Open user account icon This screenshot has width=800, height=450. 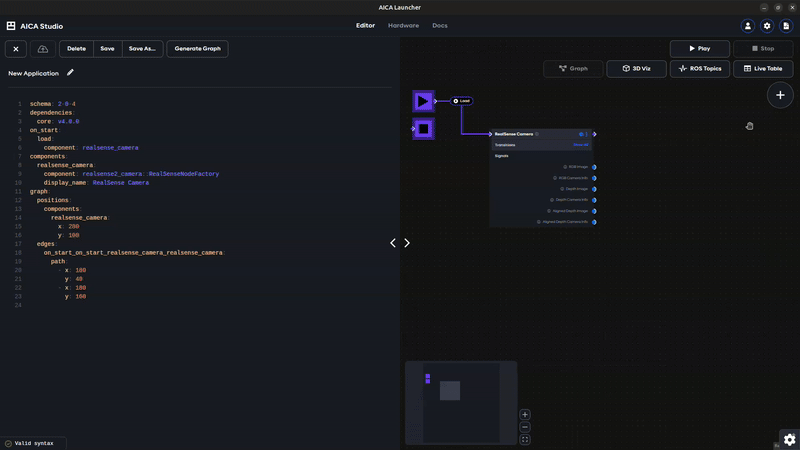point(748,26)
